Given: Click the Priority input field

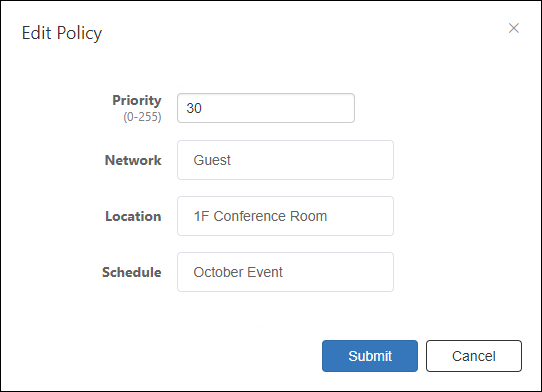Looking at the screenshot, I should coord(266,108).
